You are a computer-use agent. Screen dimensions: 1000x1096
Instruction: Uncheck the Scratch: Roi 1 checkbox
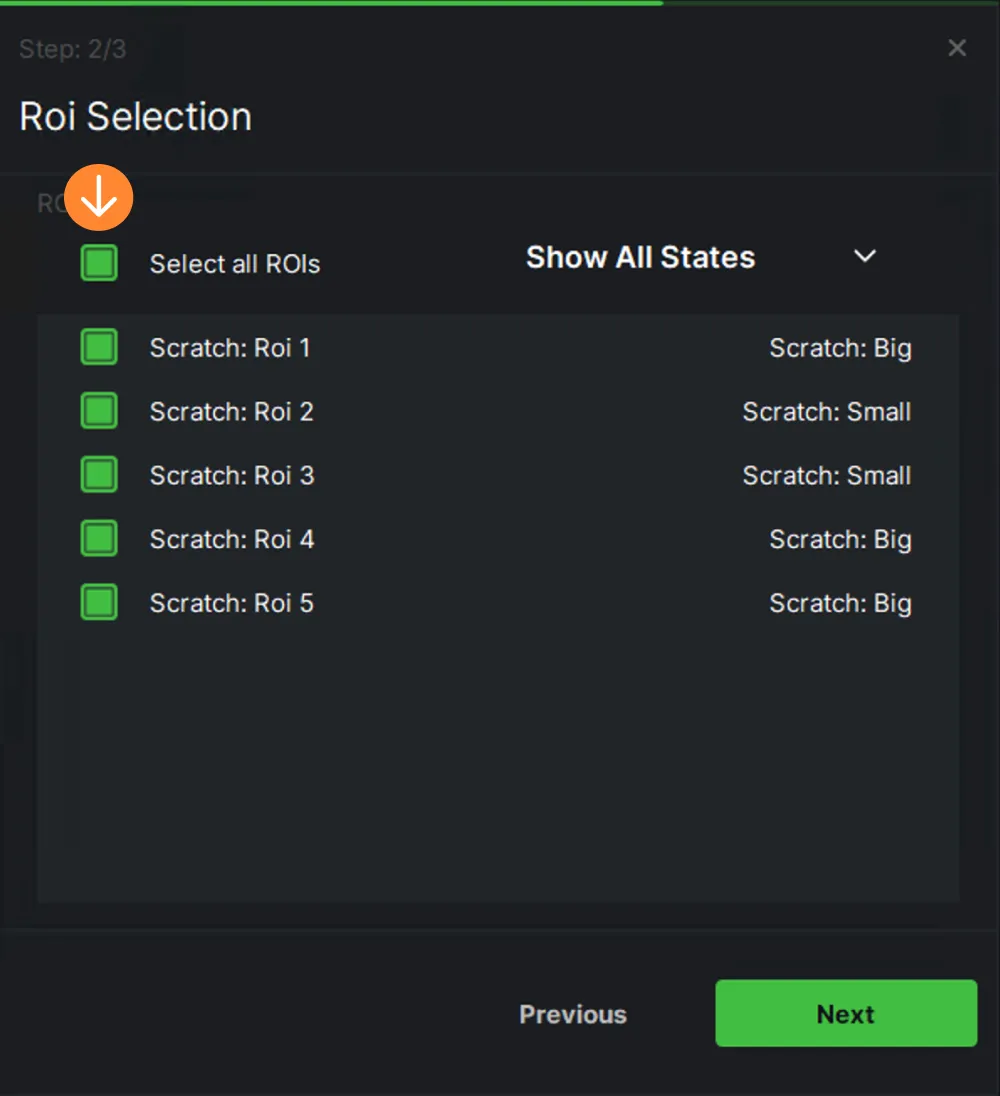(99, 347)
